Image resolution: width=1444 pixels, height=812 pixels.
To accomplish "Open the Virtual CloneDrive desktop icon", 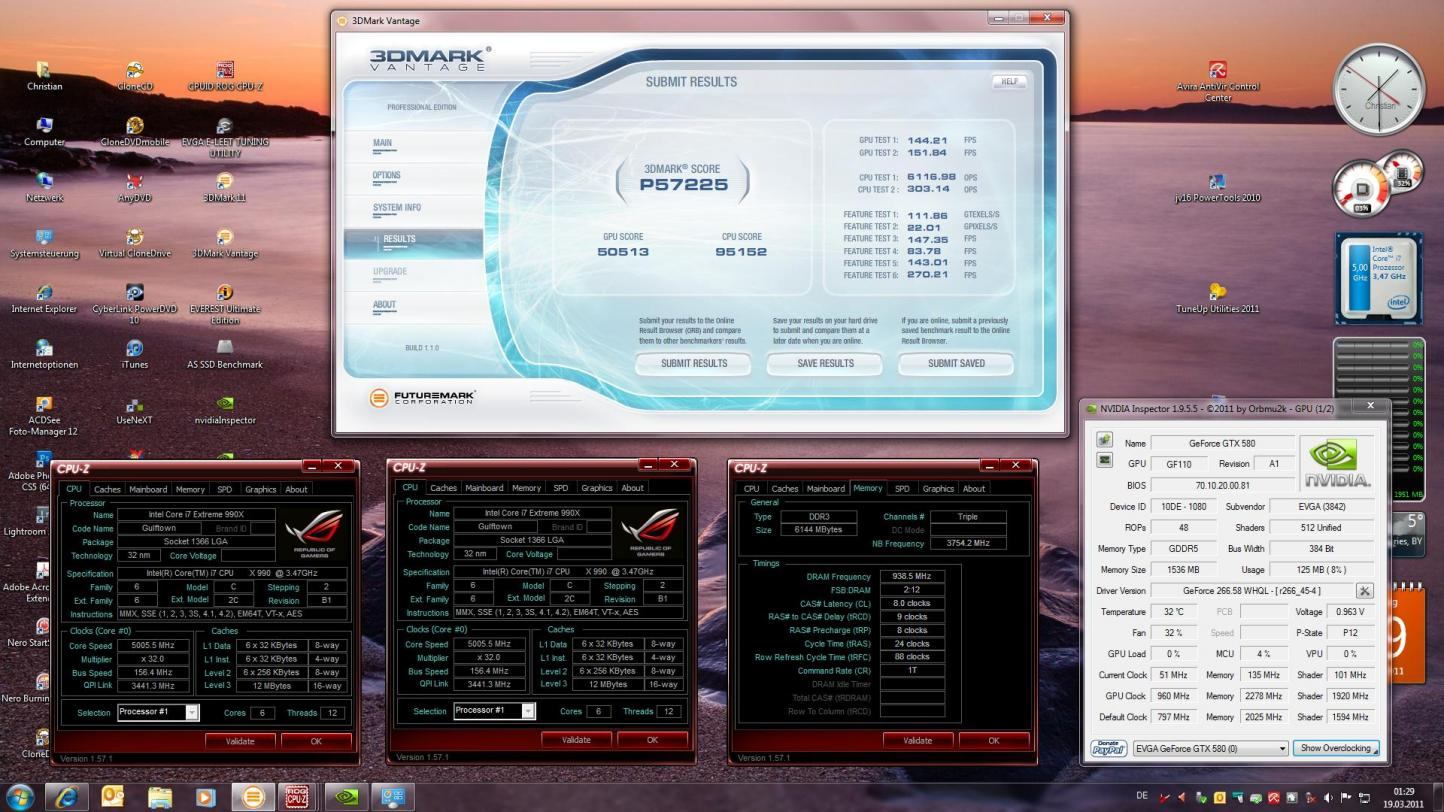I will (134, 244).
